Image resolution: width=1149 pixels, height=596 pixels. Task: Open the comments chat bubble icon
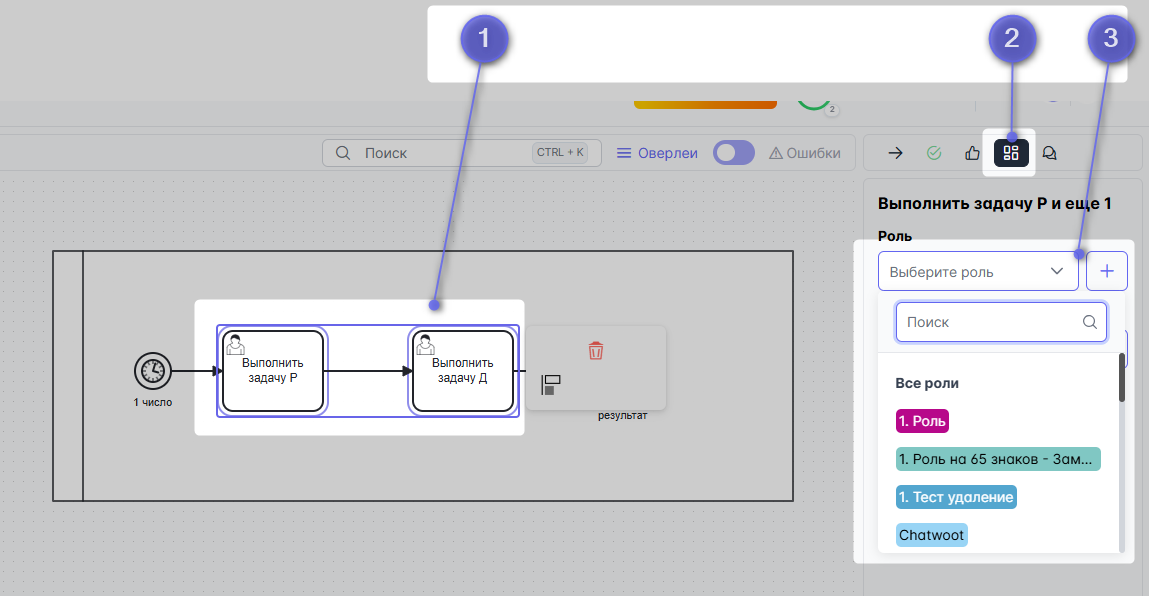click(1050, 153)
